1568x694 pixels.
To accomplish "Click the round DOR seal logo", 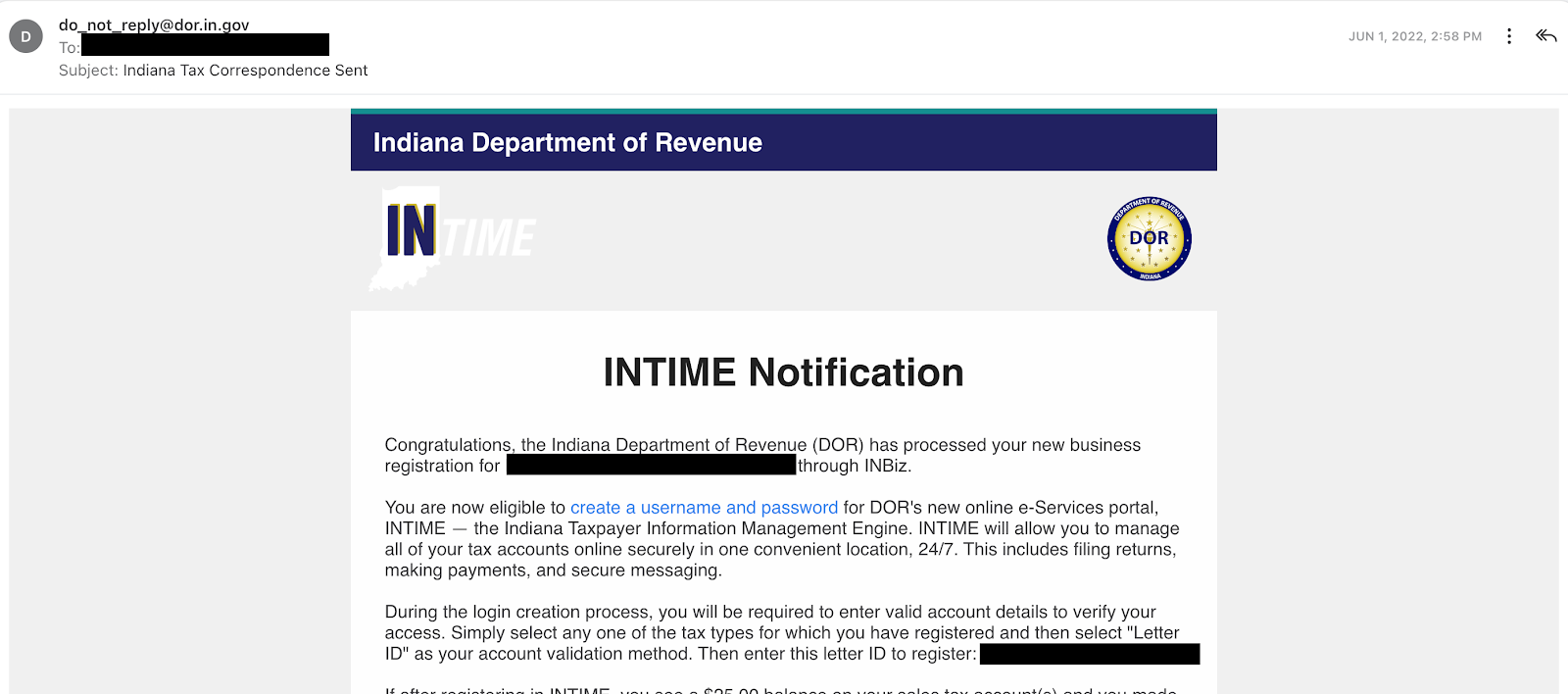I will (x=1149, y=238).
